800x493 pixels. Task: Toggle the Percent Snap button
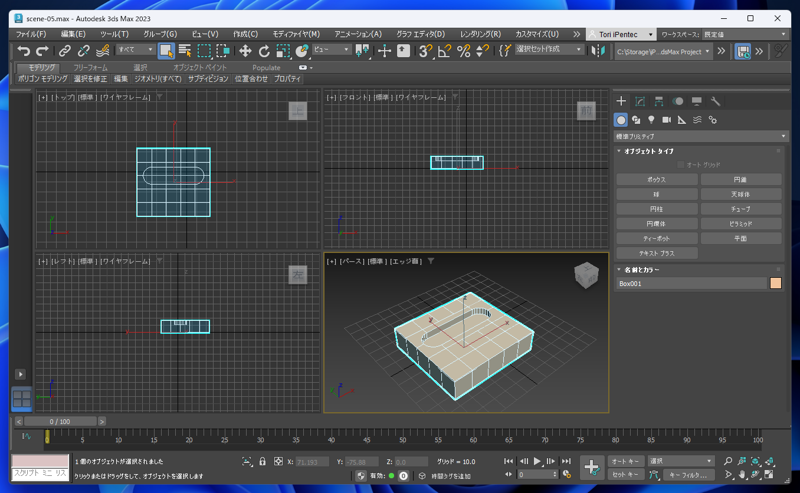(x=463, y=51)
